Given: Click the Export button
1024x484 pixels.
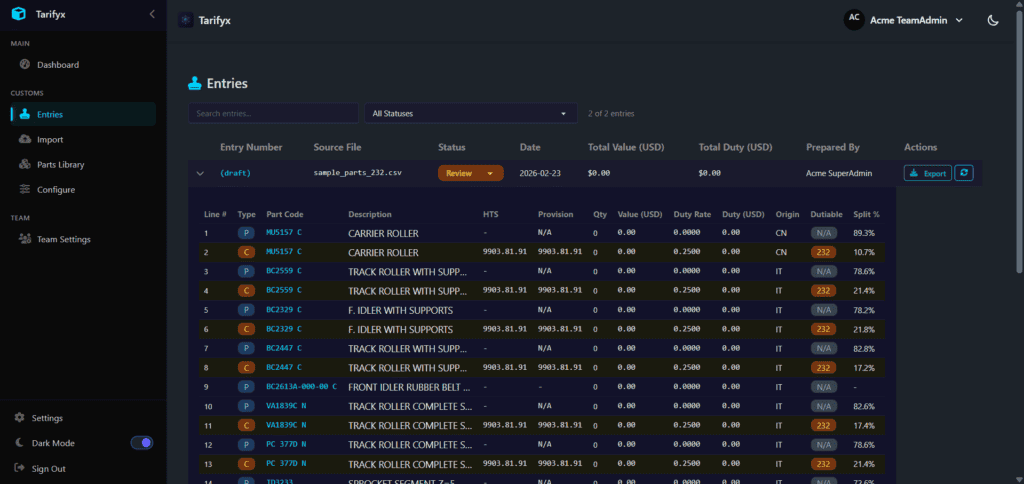Looking at the screenshot, I should (927, 173).
